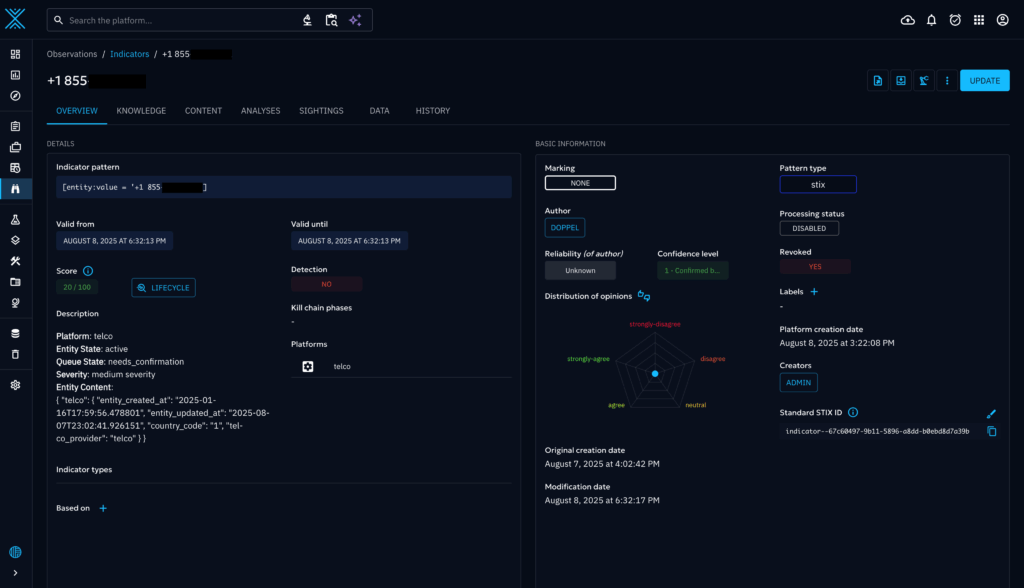Screen dimensions: 1024x588
Task: Copy the Standard STIX ID
Action: pyautogui.click(x=992, y=431)
